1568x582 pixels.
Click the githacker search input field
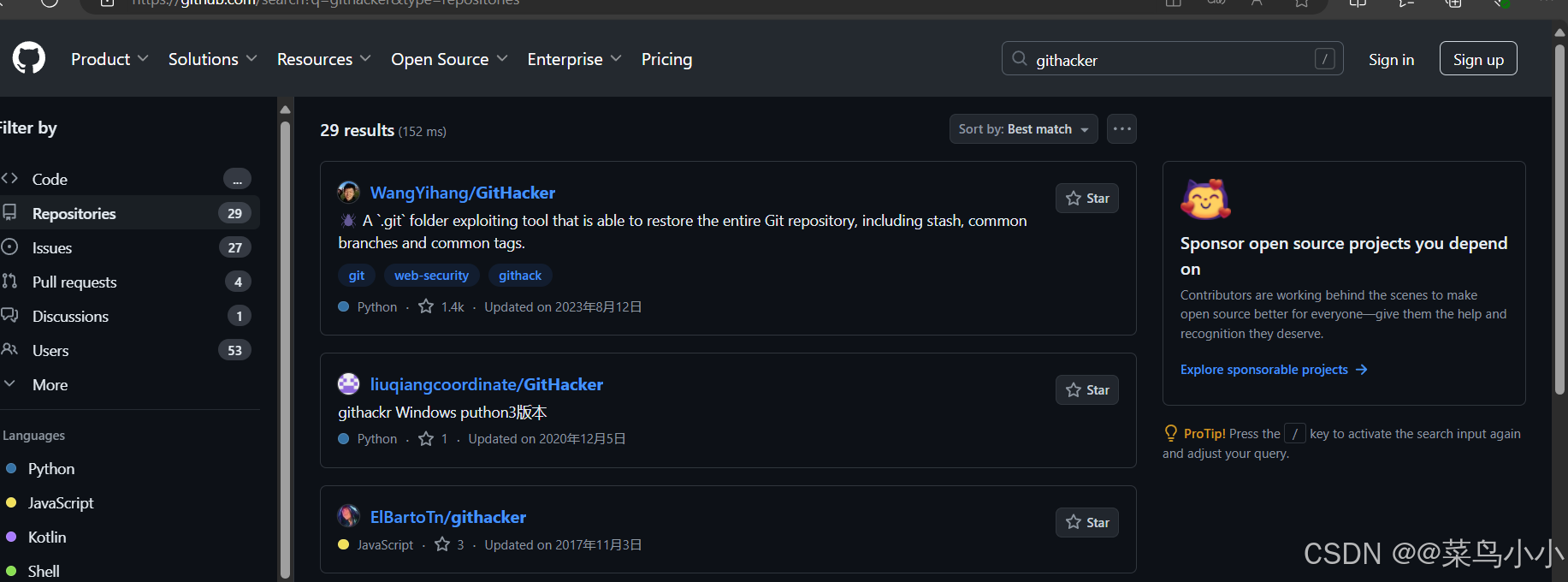pos(1172,59)
